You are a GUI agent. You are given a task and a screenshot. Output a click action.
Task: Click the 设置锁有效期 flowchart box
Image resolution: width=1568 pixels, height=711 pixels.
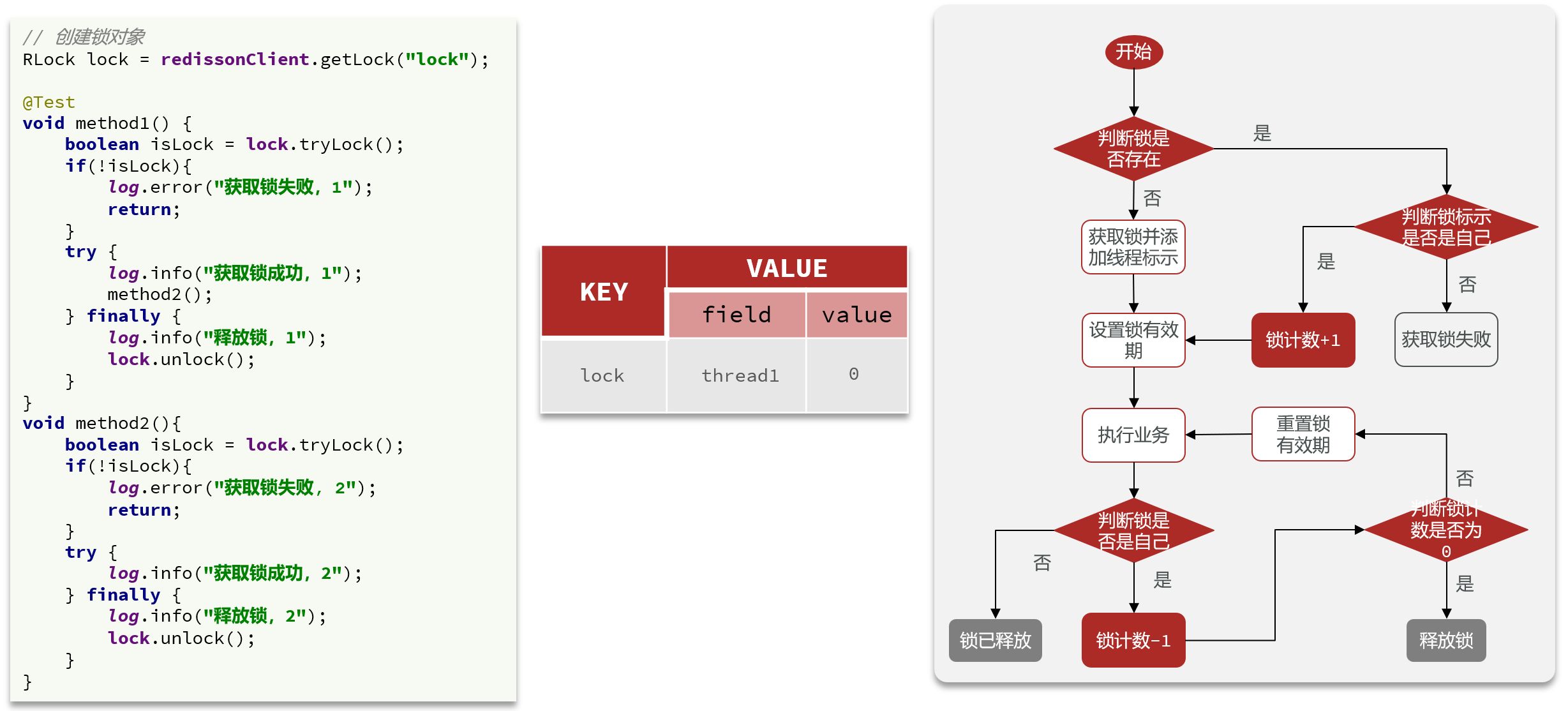click(1133, 340)
